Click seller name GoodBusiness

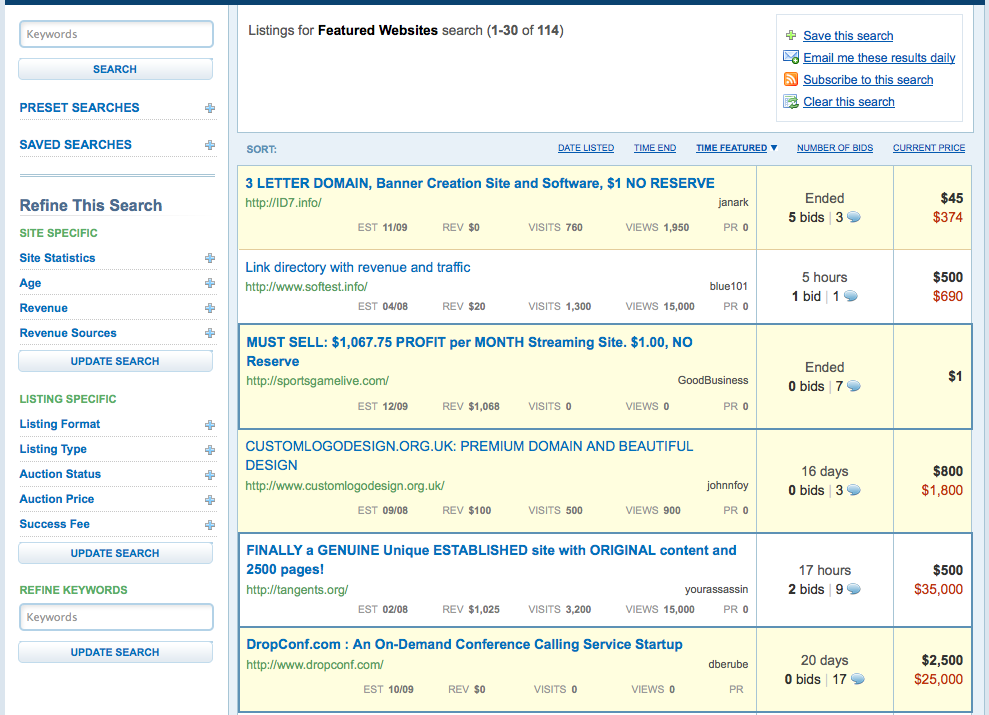point(713,380)
